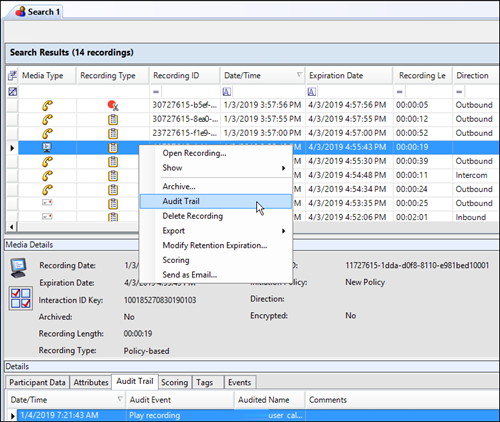Expand the Show submenu arrow
Viewport: 500px width, 422px height.
(x=283, y=168)
